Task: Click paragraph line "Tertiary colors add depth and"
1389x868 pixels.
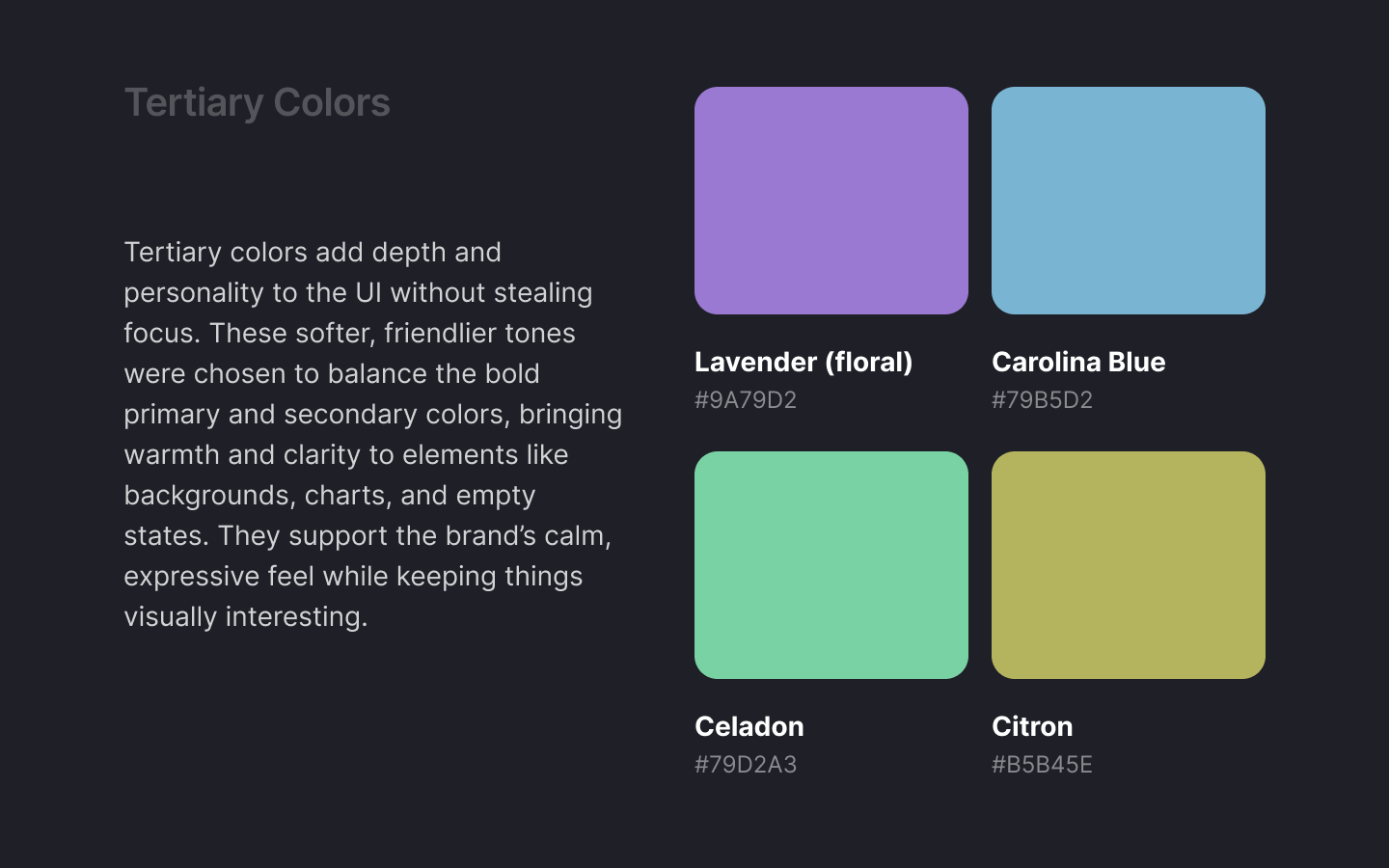Action: click(313, 253)
